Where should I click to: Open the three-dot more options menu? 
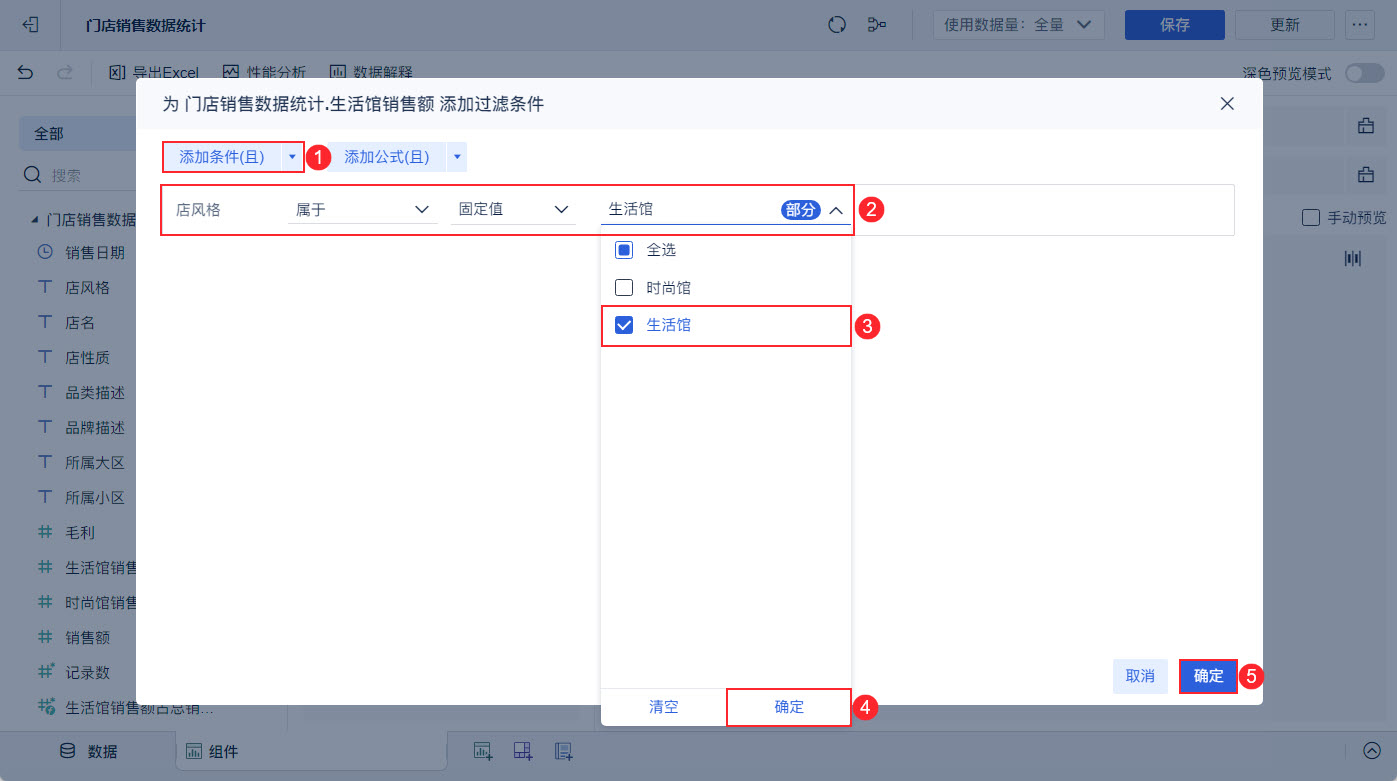1360,25
